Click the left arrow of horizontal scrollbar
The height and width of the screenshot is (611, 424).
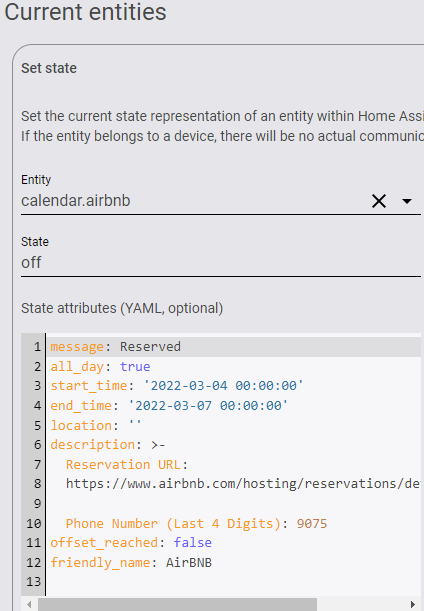(x=29, y=604)
